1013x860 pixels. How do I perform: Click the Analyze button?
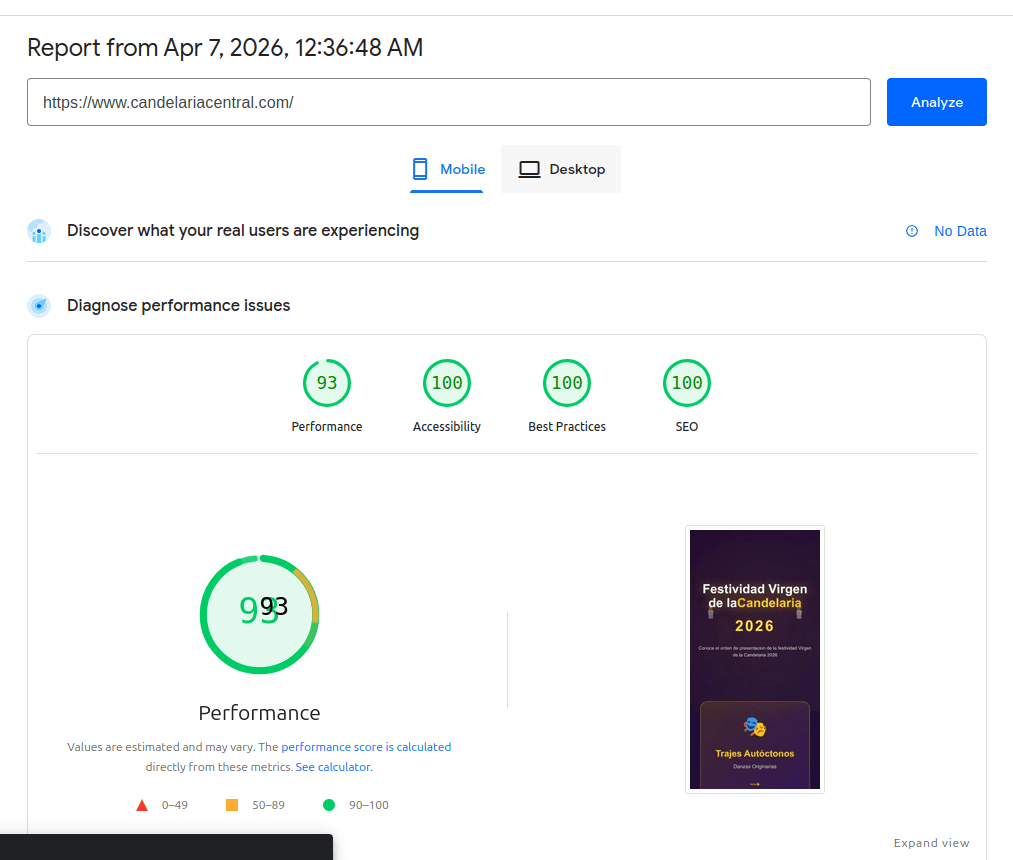[936, 101]
